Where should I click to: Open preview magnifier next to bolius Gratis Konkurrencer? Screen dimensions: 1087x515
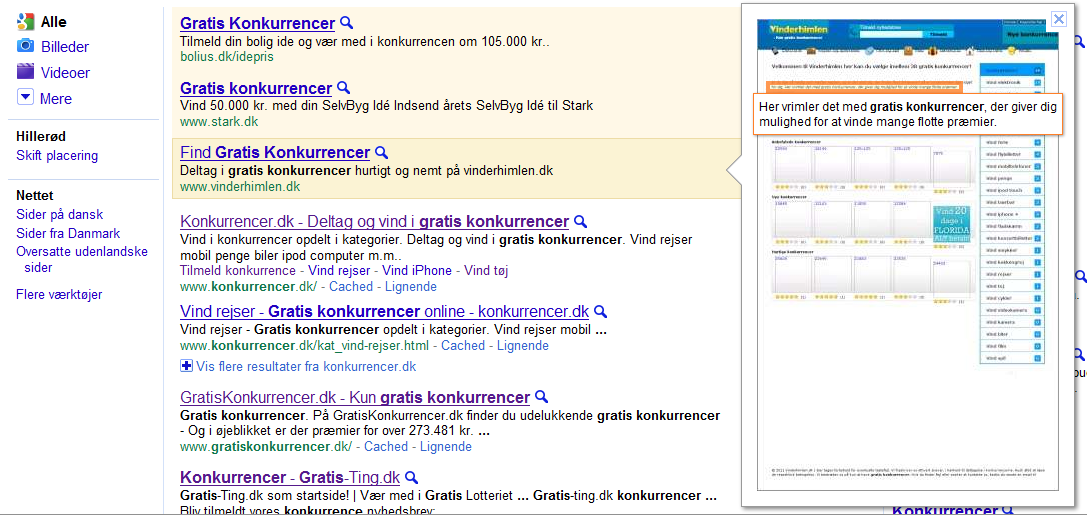point(347,24)
